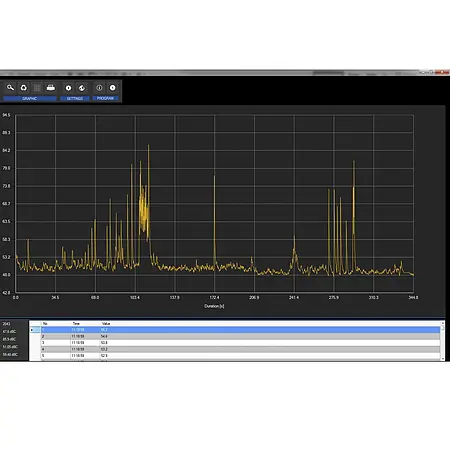Click the table scrollbar up arrow
The width and height of the screenshot is (450, 450).
click(443, 323)
